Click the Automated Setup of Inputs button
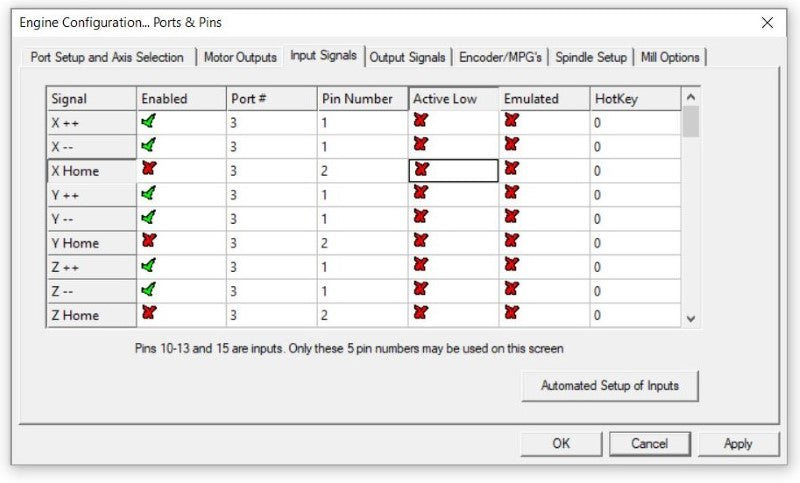Image resolution: width=800 pixels, height=483 pixels. tap(609, 386)
